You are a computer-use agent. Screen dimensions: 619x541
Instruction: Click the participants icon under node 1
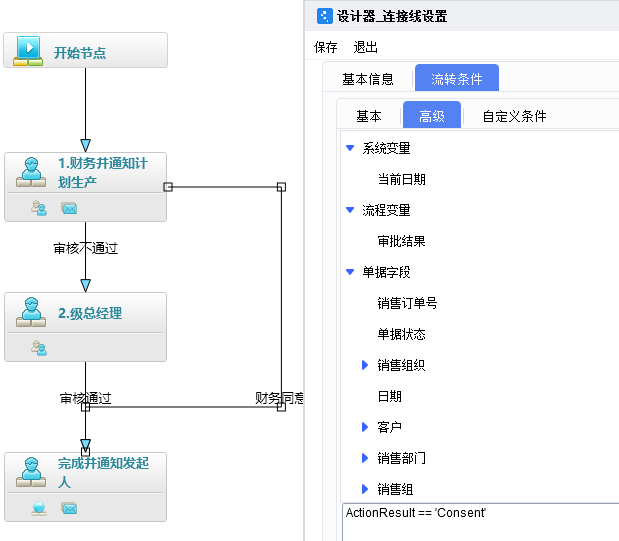[39, 208]
